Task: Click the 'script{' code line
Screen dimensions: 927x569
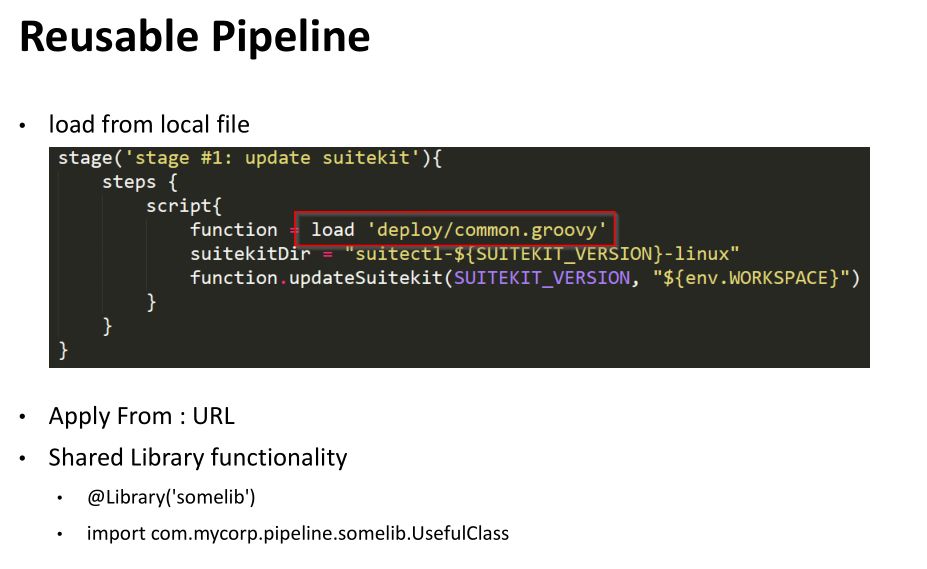Action: (x=184, y=206)
